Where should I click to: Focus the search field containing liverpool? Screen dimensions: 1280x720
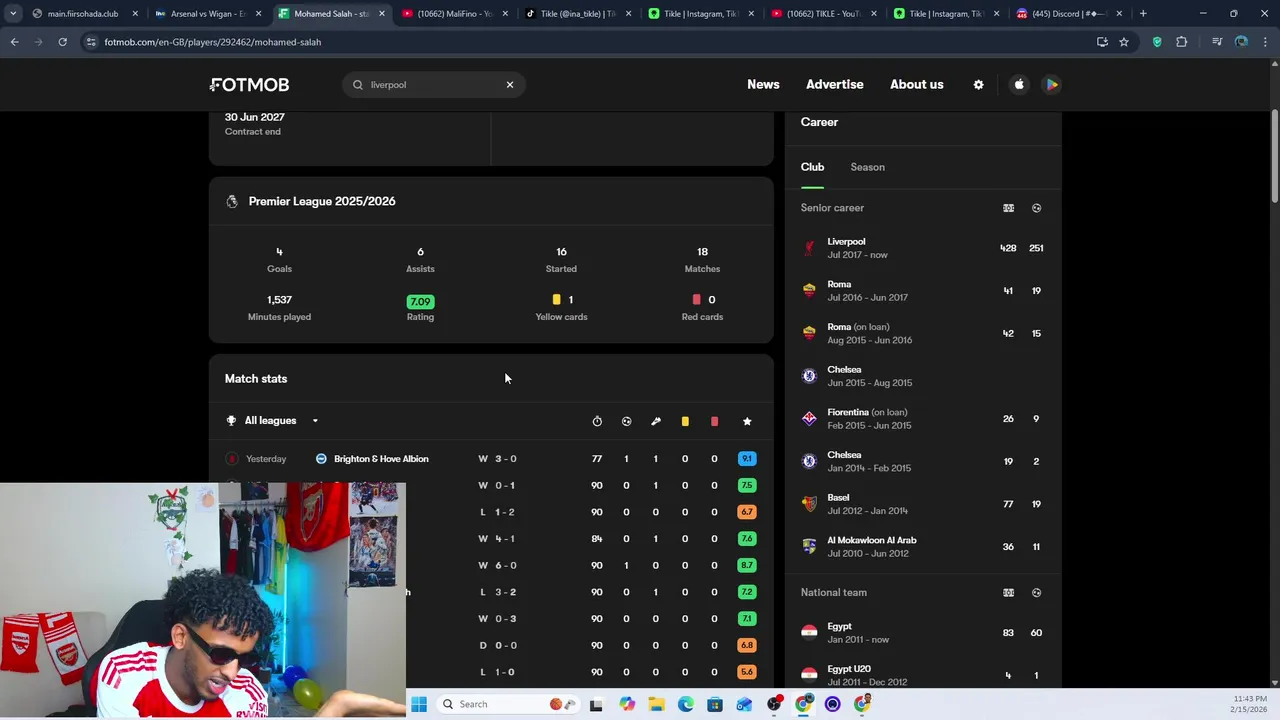tap(434, 85)
